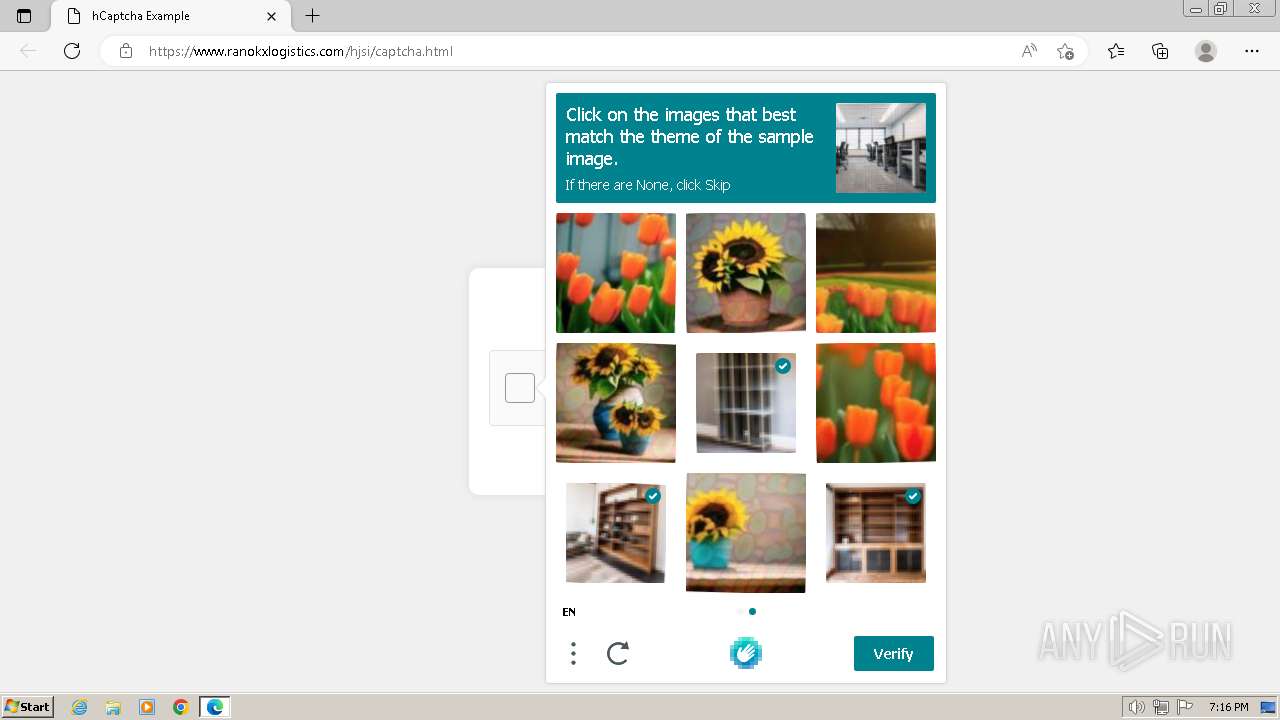Open the tab actions menu icon

click(x=24, y=16)
